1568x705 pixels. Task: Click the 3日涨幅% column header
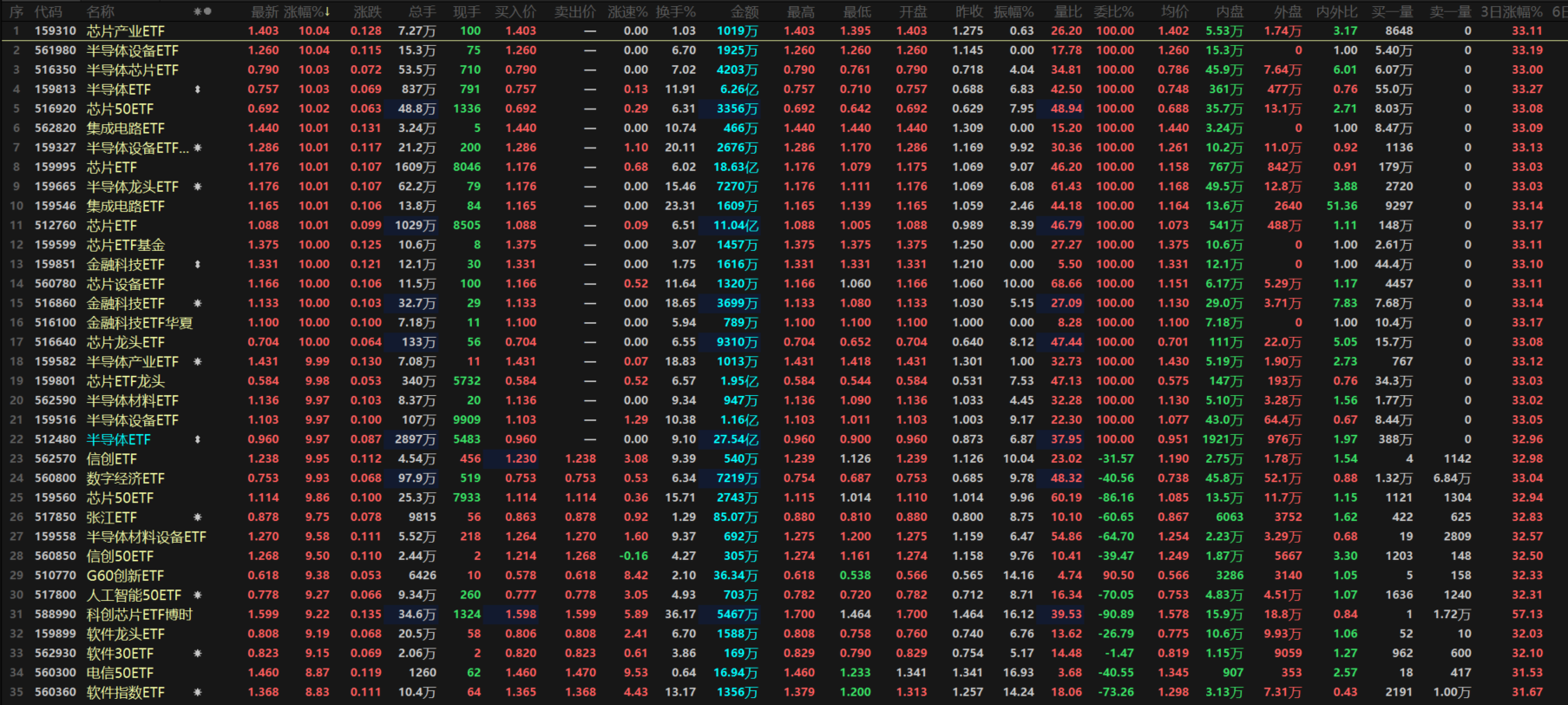pyautogui.click(x=1511, y=11)
